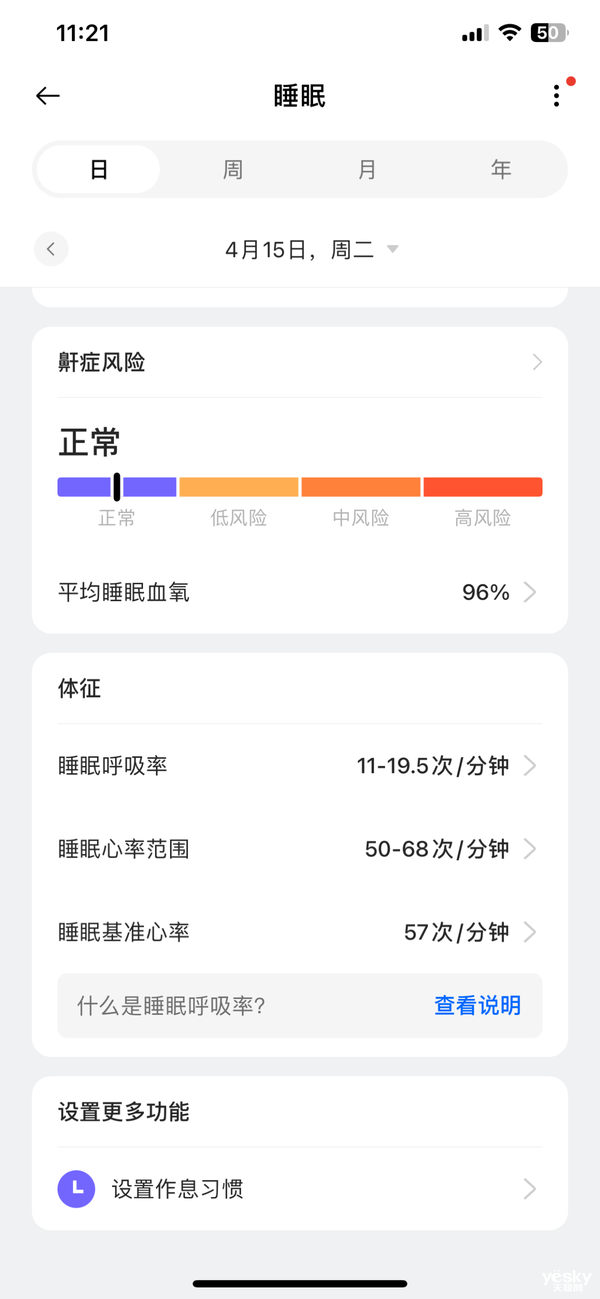The width and height of the screenshot is (600, 1299).
Task: Open the three-dot menu in top right
Action: 556,95
